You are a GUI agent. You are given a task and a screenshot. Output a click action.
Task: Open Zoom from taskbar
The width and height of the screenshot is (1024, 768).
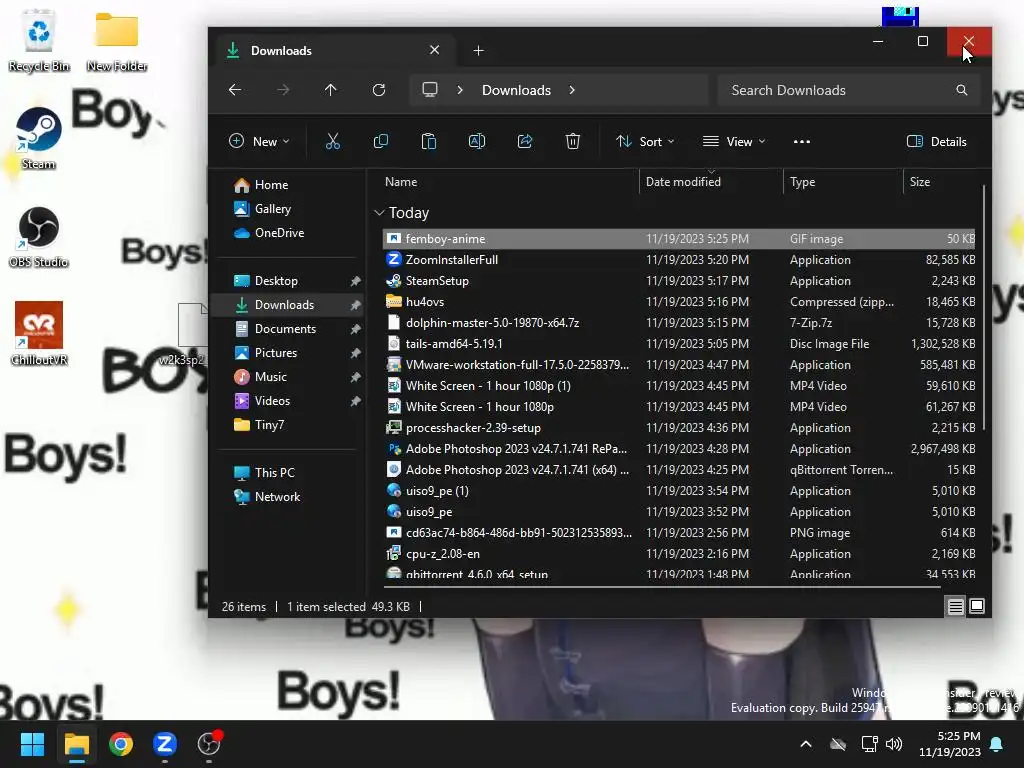point(165,744)
